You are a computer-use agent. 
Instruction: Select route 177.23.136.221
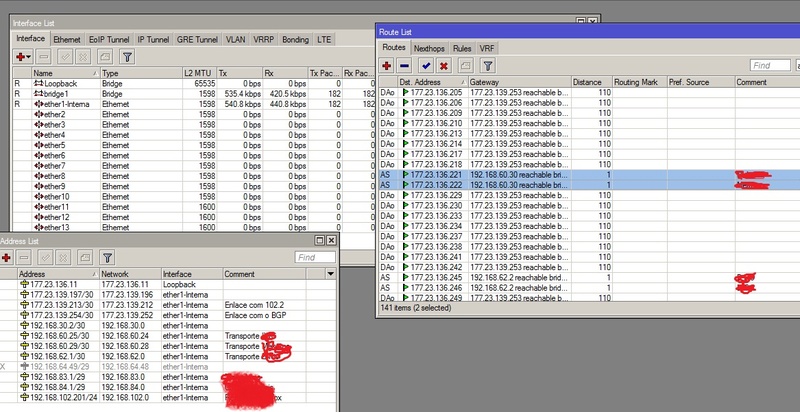click(589, 174)
